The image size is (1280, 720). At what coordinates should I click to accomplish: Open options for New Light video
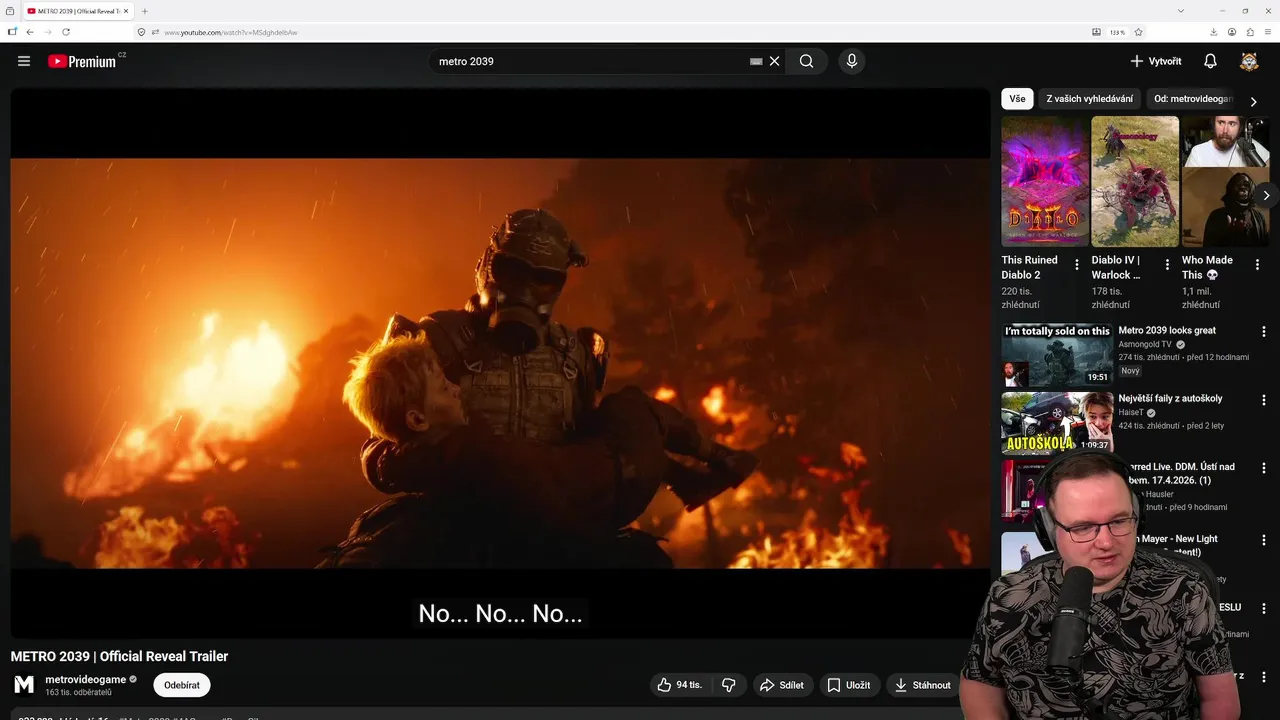tap(1263, 540)
